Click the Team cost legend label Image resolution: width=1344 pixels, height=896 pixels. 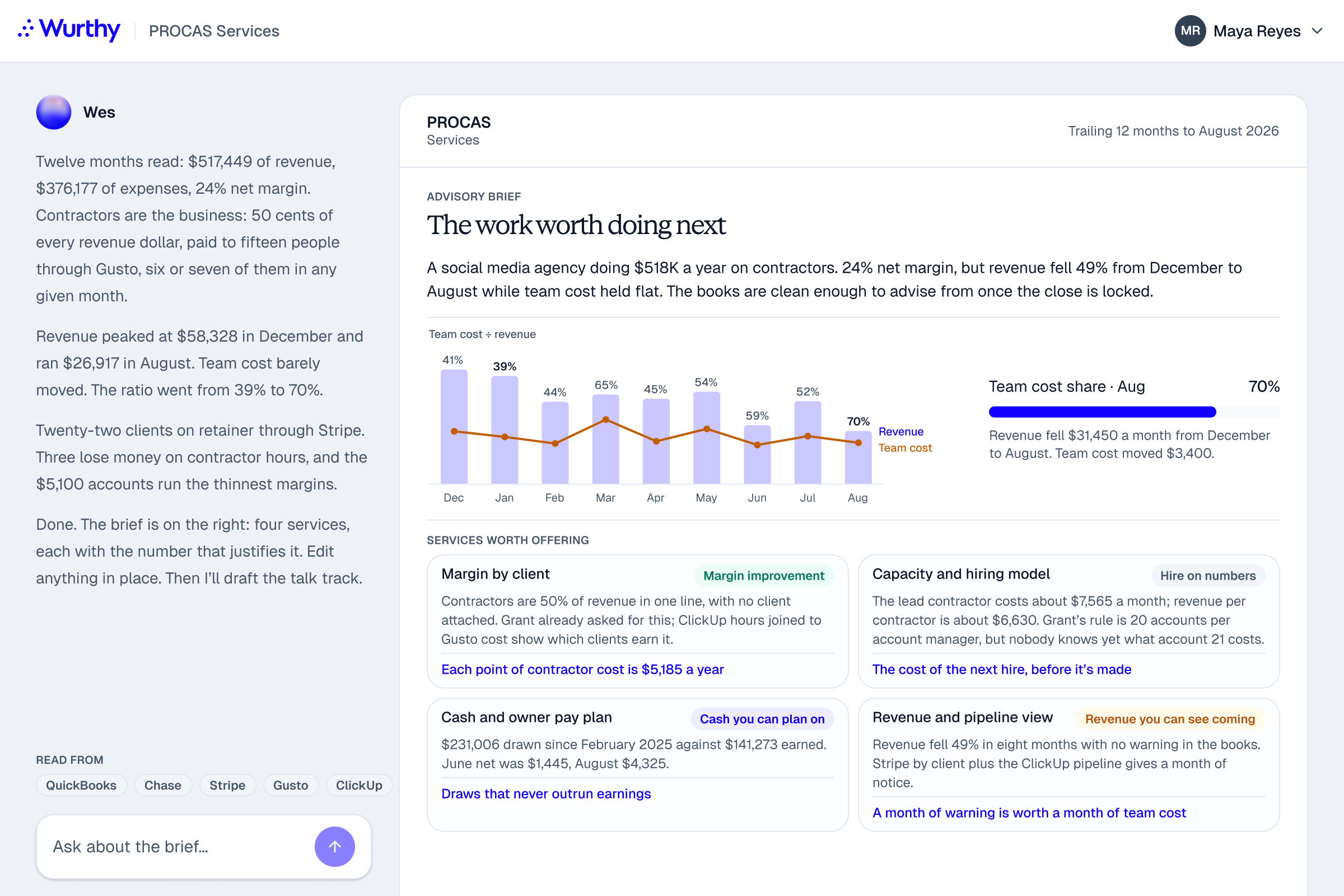click(904, 448)
